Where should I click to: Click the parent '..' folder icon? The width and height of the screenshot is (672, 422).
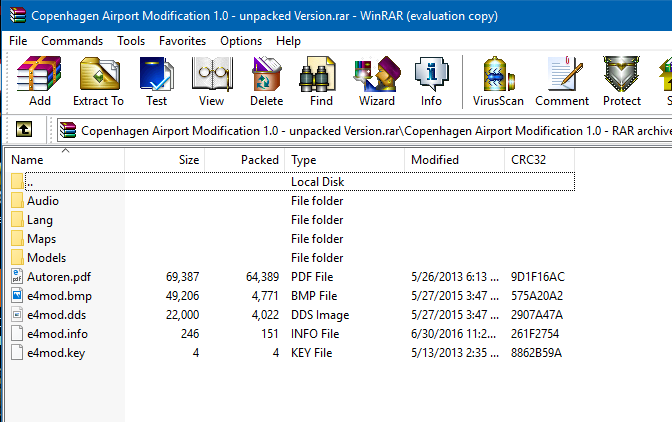(x=17, y=181)
